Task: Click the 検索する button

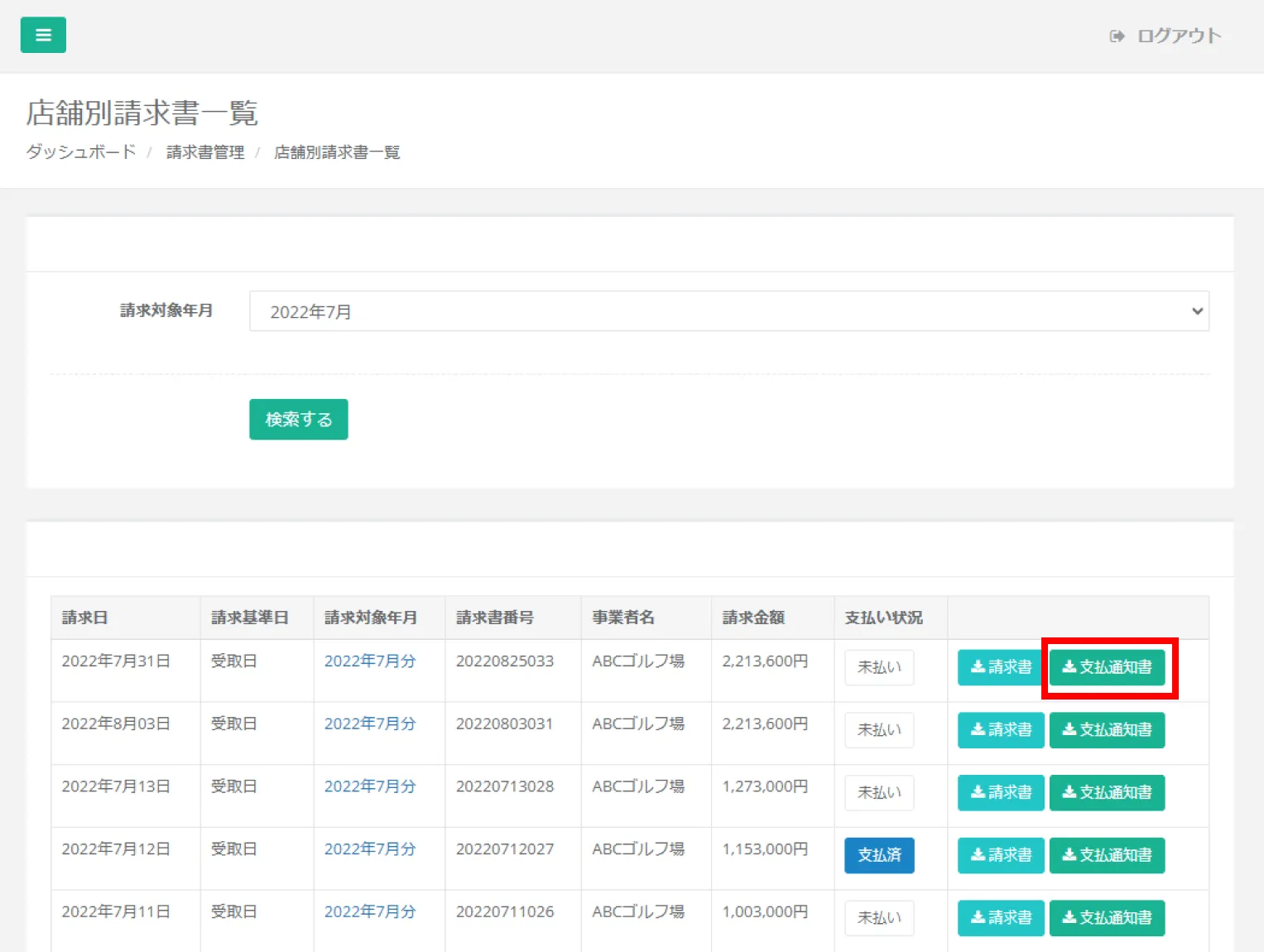Action: pyautogui.click(x=299, y=420)
